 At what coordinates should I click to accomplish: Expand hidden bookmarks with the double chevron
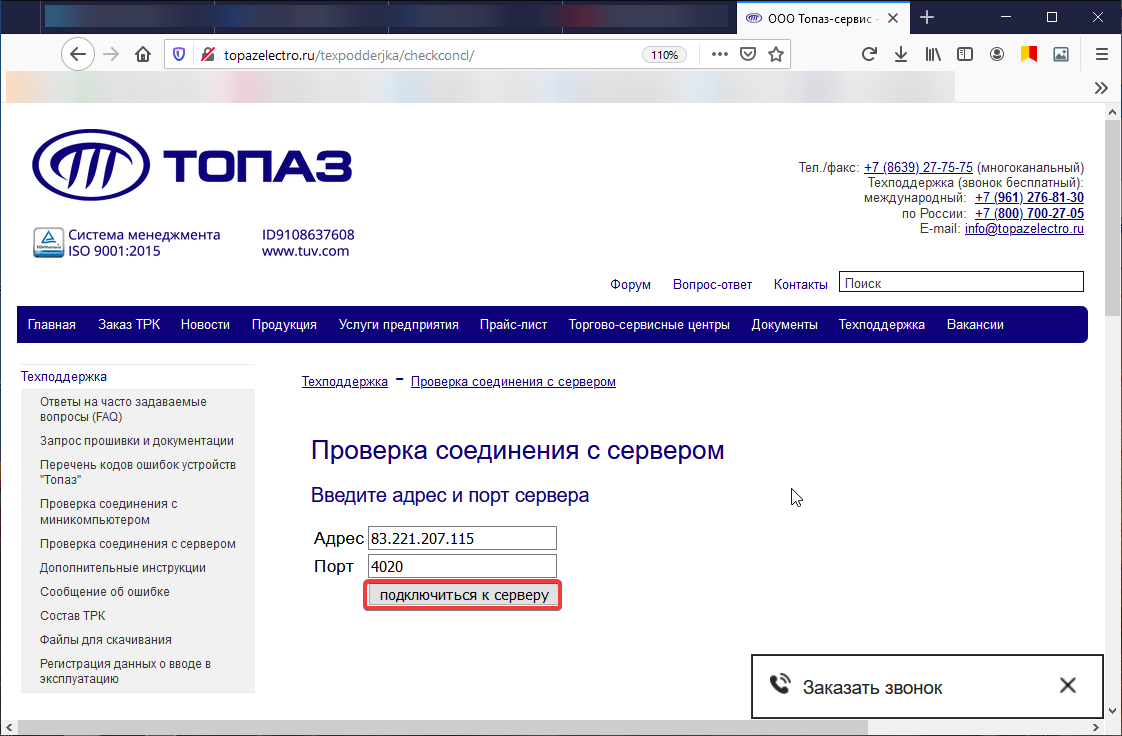pos(1101,87)
